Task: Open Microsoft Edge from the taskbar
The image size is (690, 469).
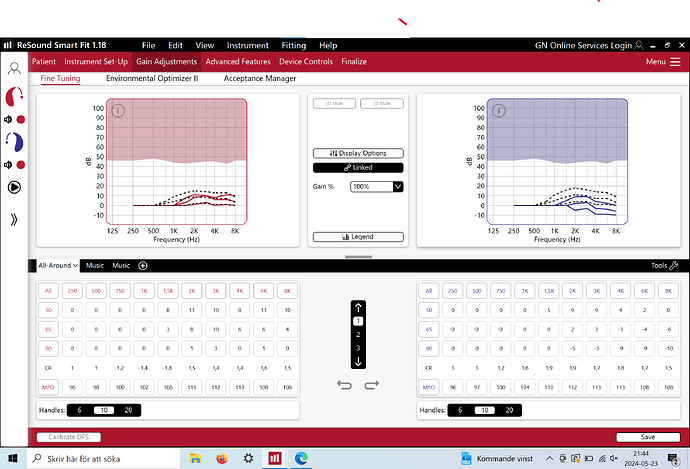Action: 301,458
